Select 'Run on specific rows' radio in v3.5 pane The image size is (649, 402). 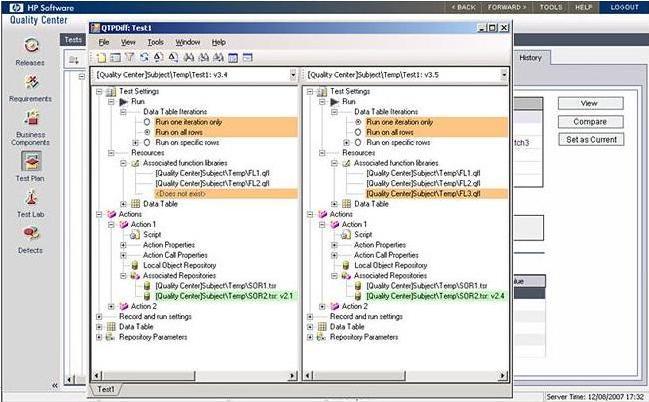[358, 142]
